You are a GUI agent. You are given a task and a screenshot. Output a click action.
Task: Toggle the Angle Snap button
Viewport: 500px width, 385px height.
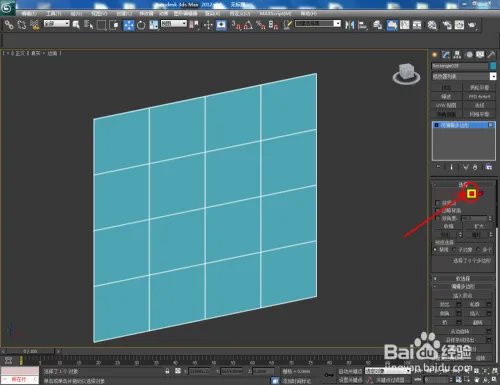pos(249,25)
